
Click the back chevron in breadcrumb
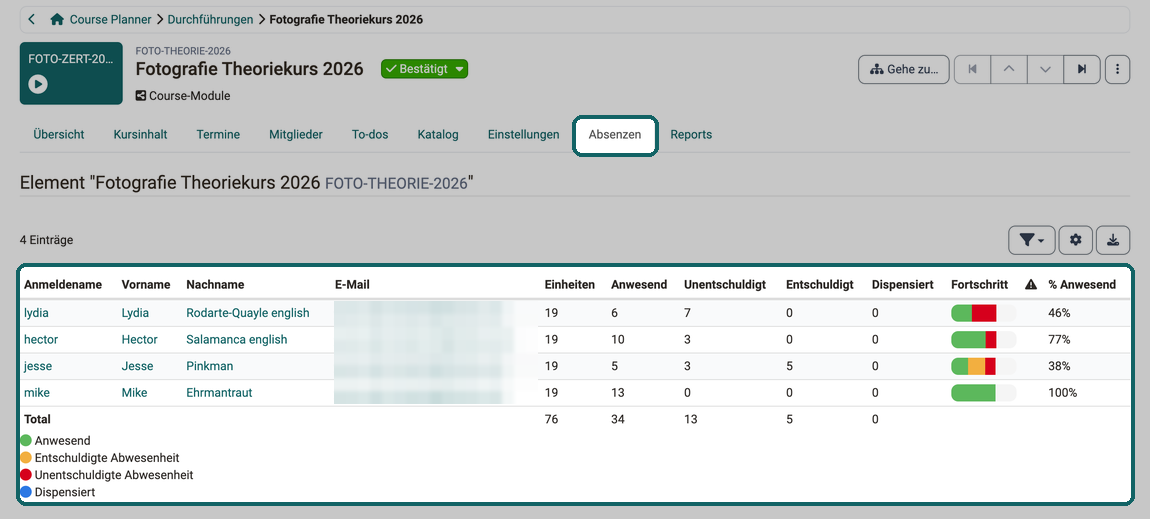(x=32, y=19)
